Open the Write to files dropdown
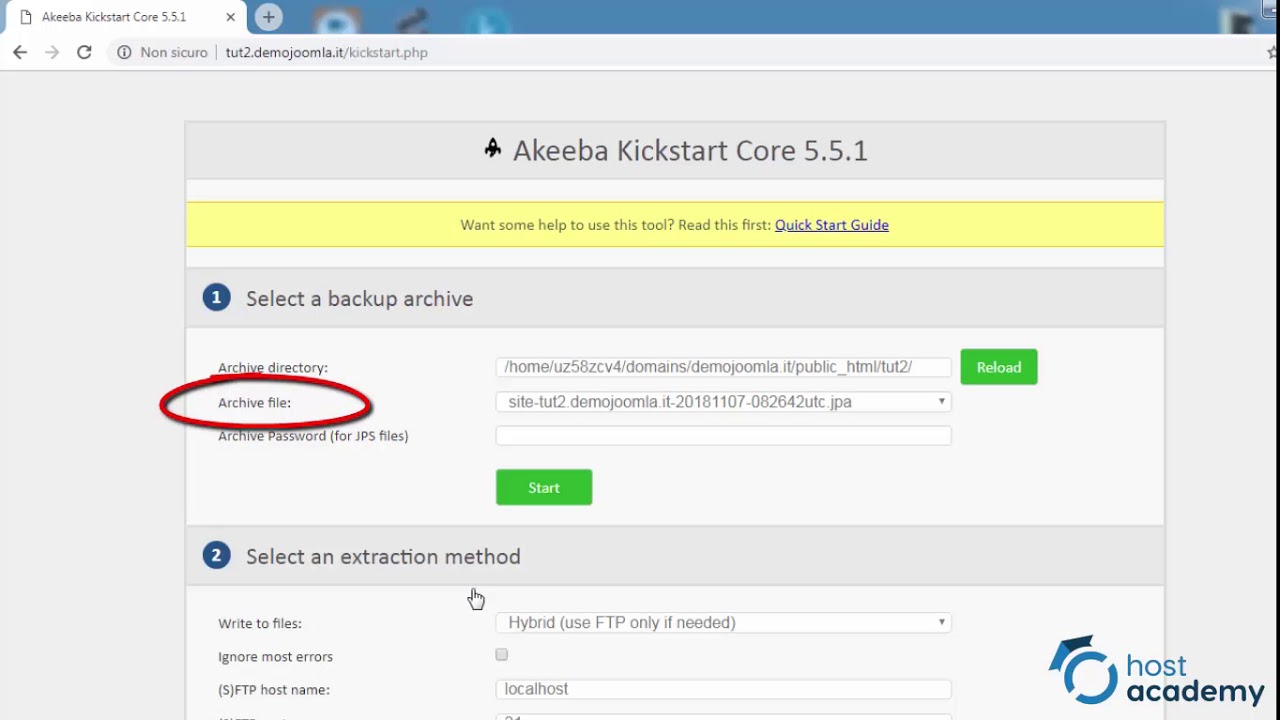Image resolution: width=1280 pixels, height=720 pixels. pos(723,623)
